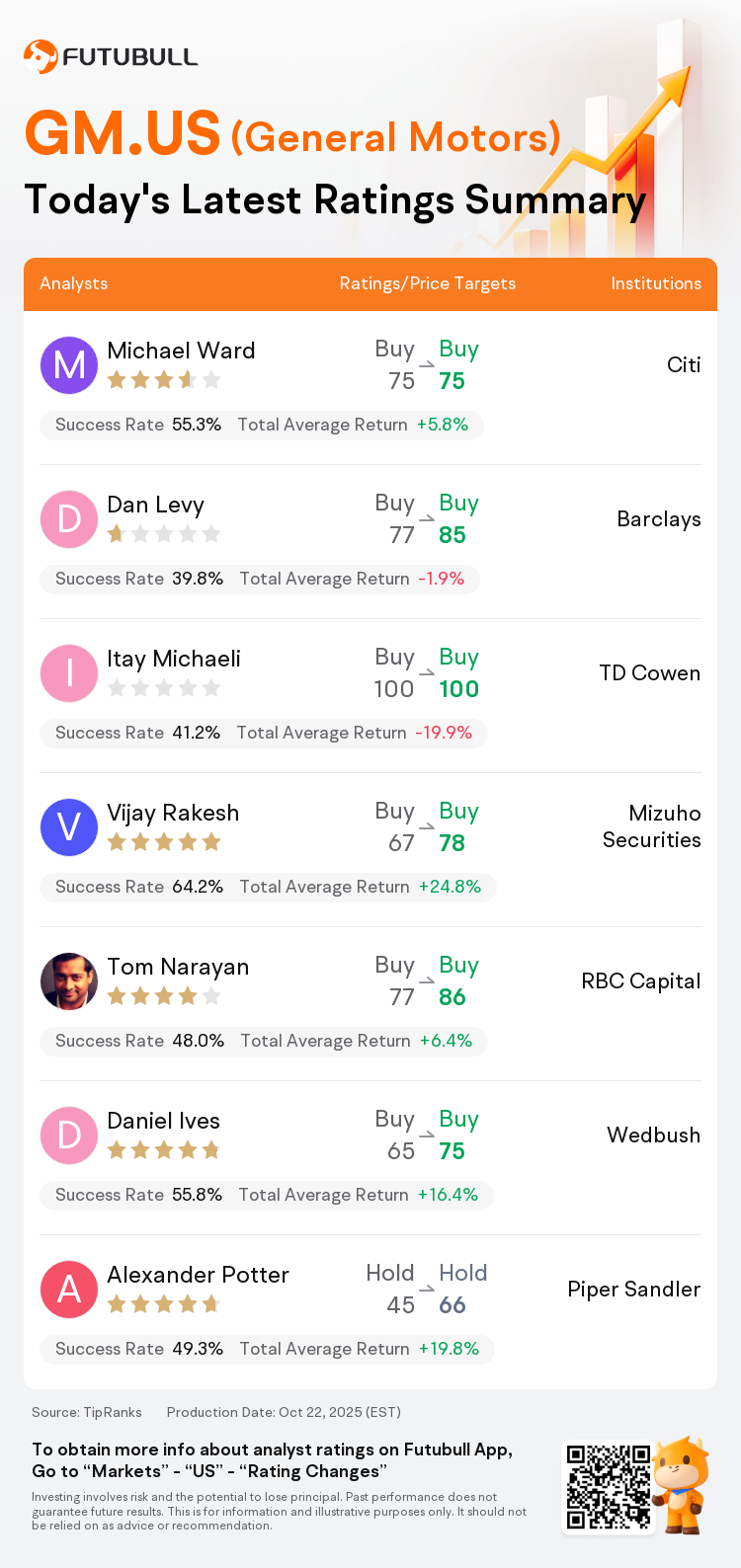741x1568 pixels.
Task: Click the Analysts column header
Action: (x=74, y=283)
